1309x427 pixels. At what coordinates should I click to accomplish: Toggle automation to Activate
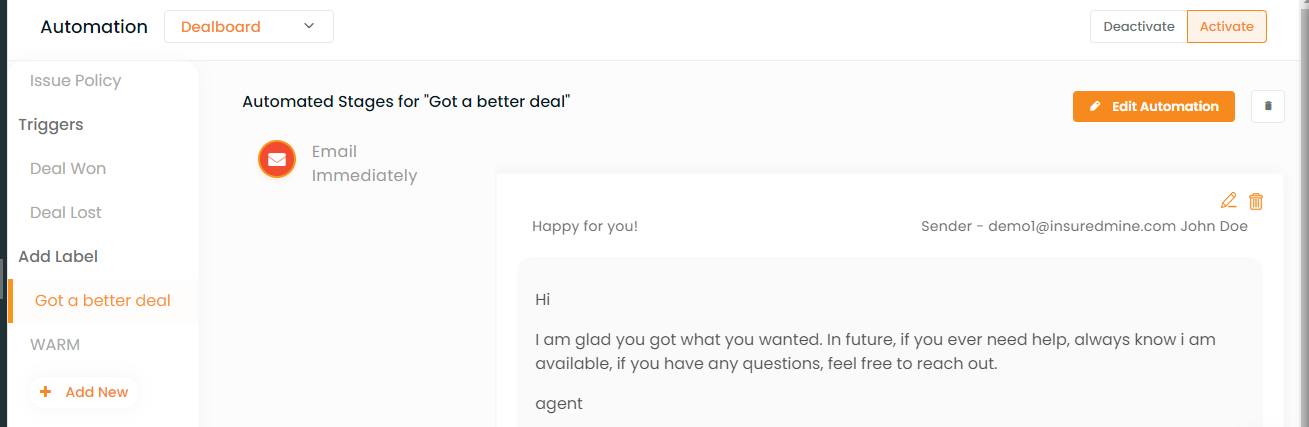tap(1226, 27)
